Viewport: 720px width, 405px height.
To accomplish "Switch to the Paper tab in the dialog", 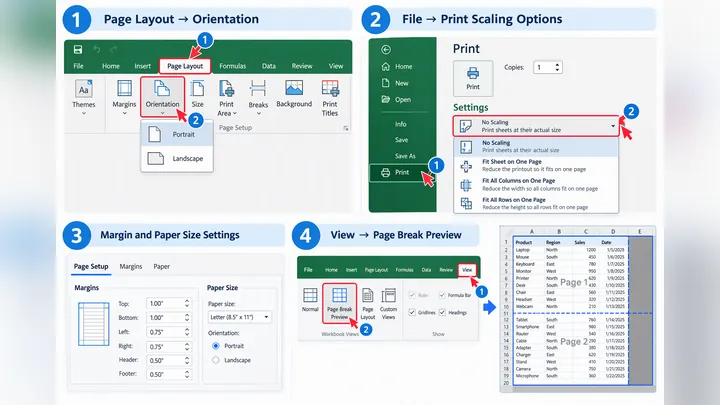I will (x=162, y=266).
